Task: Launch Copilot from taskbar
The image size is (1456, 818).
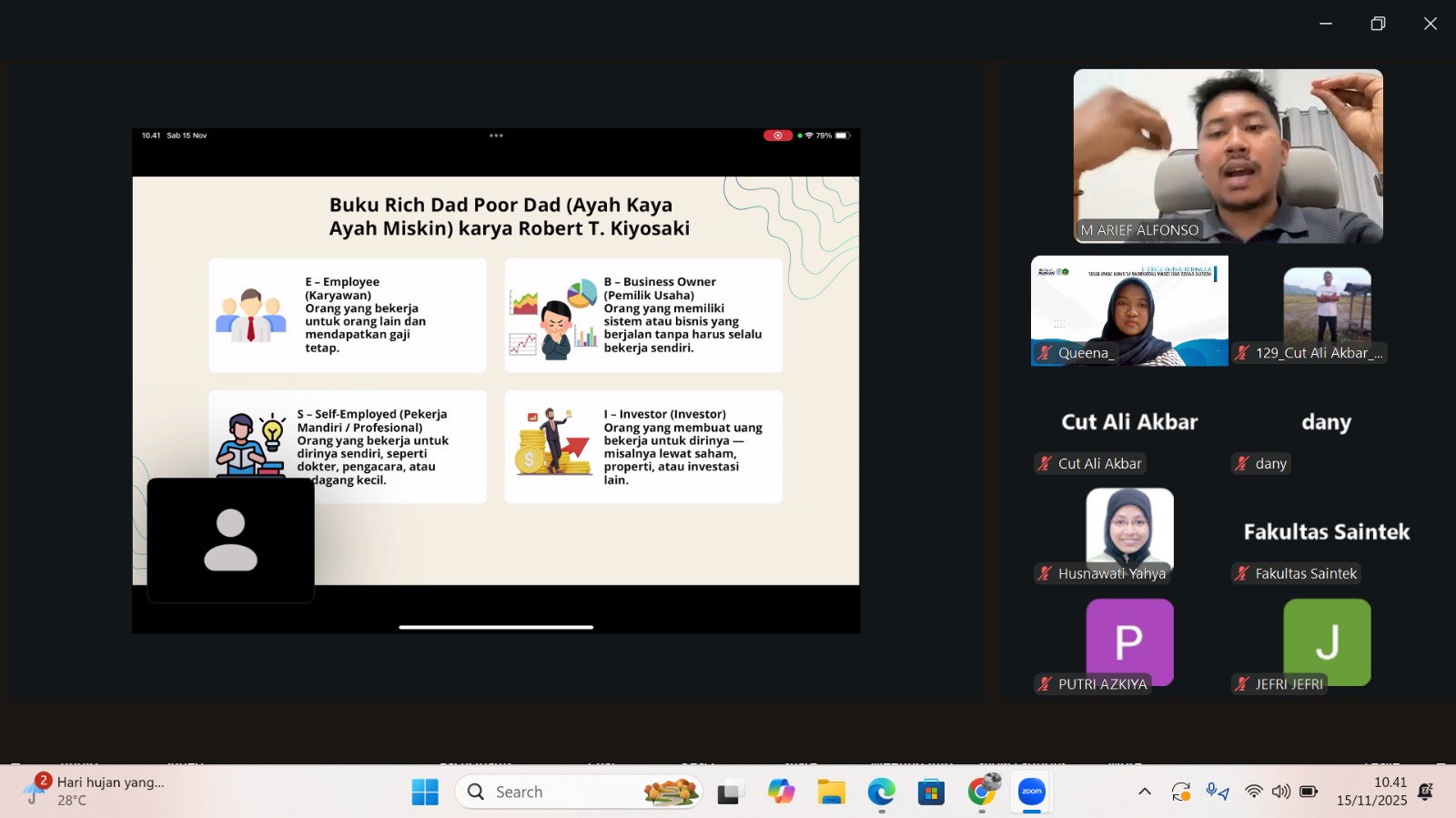Action: click(x=781, y=792)
